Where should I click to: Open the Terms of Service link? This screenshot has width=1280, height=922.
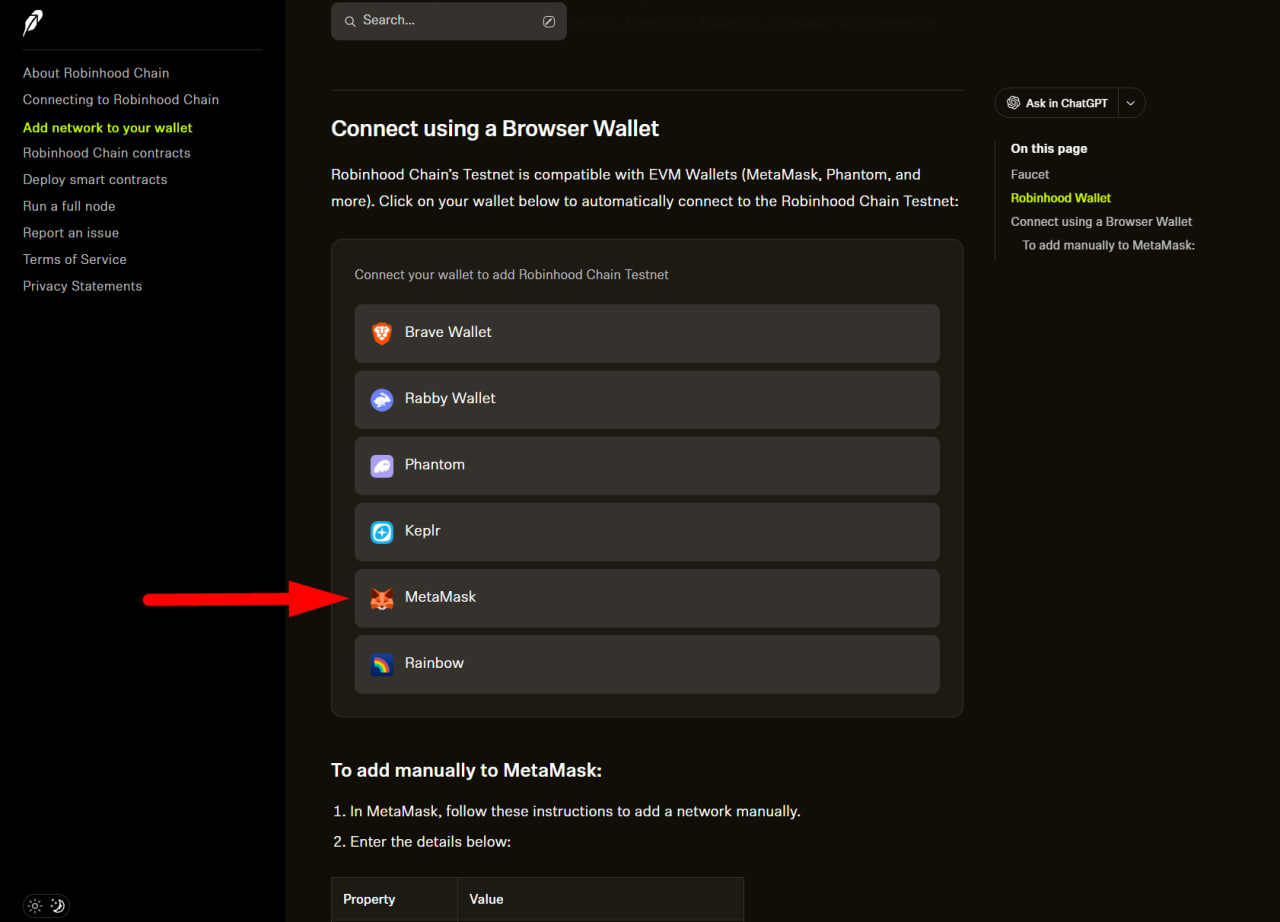point(75,259)
